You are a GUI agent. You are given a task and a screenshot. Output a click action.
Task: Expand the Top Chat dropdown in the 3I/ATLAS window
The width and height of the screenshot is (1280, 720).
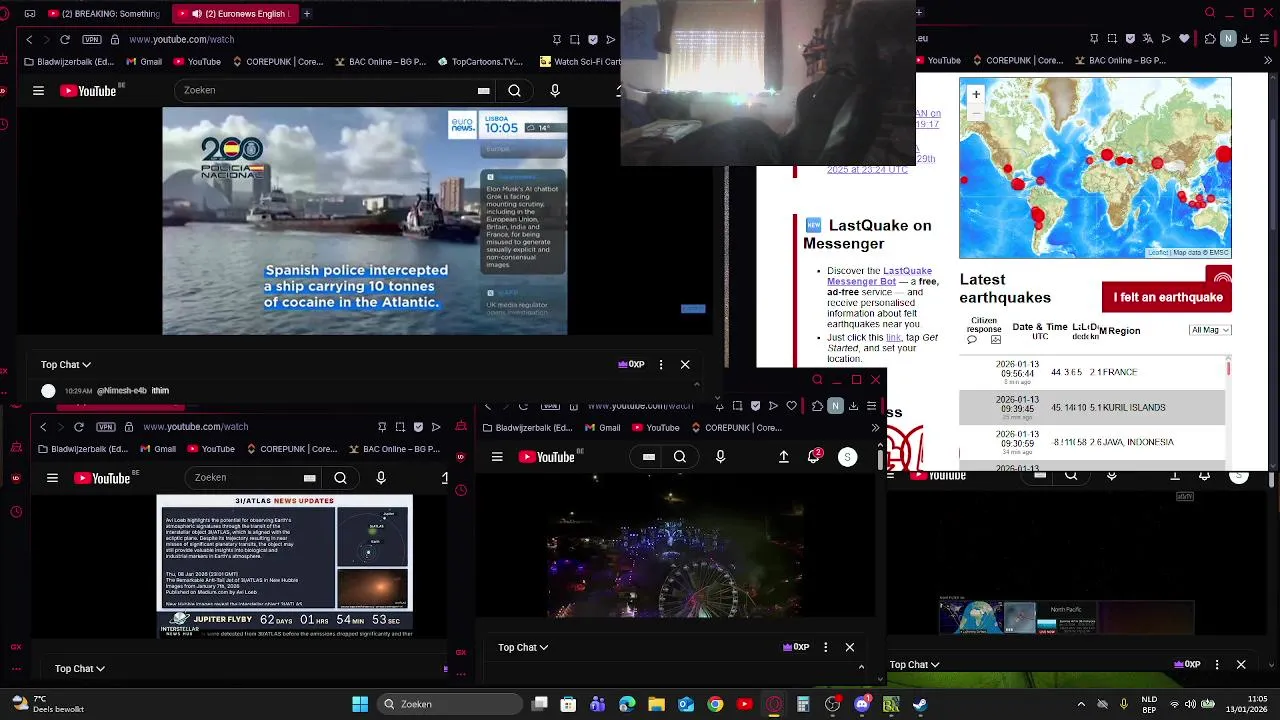coord(80,669)
